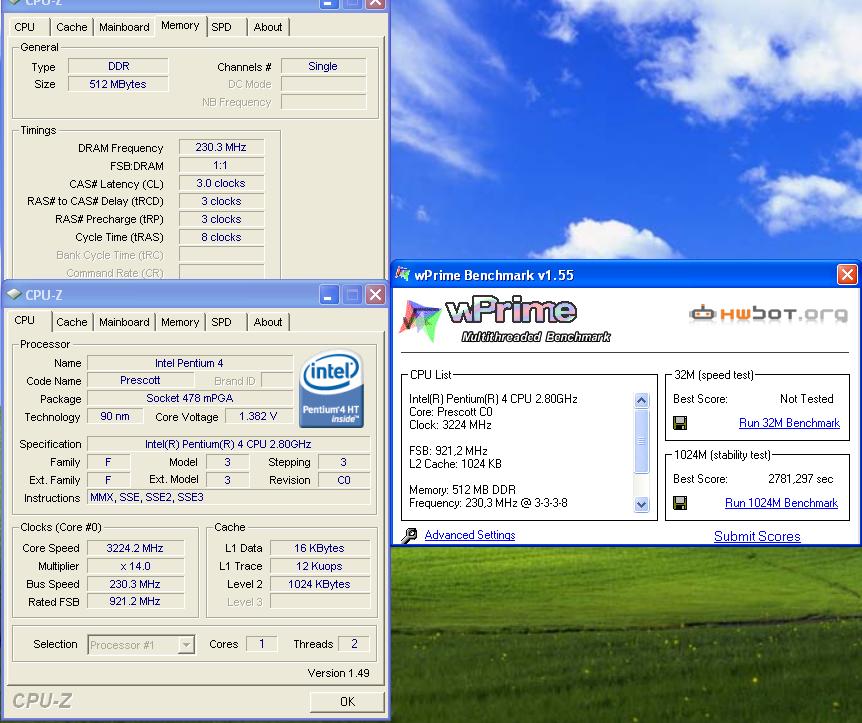
Task: Click the Code Name field showing Prescott
Action: (x=140, y=380)
